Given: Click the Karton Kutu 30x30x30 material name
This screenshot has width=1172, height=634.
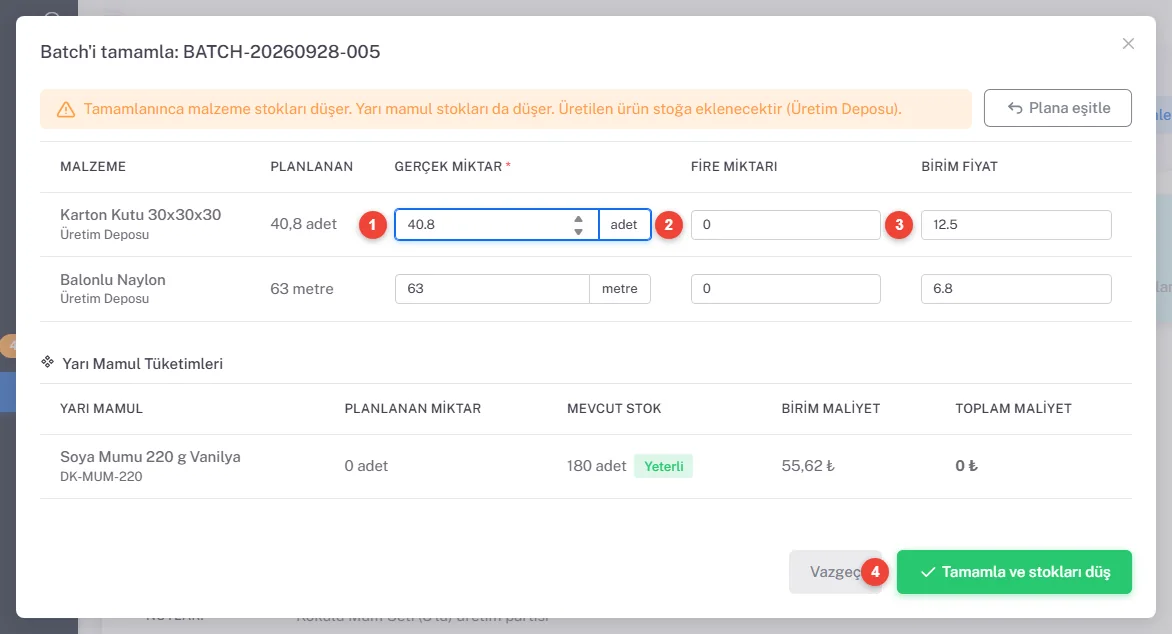Looking at the screenshot, I should tap(141, 215).
